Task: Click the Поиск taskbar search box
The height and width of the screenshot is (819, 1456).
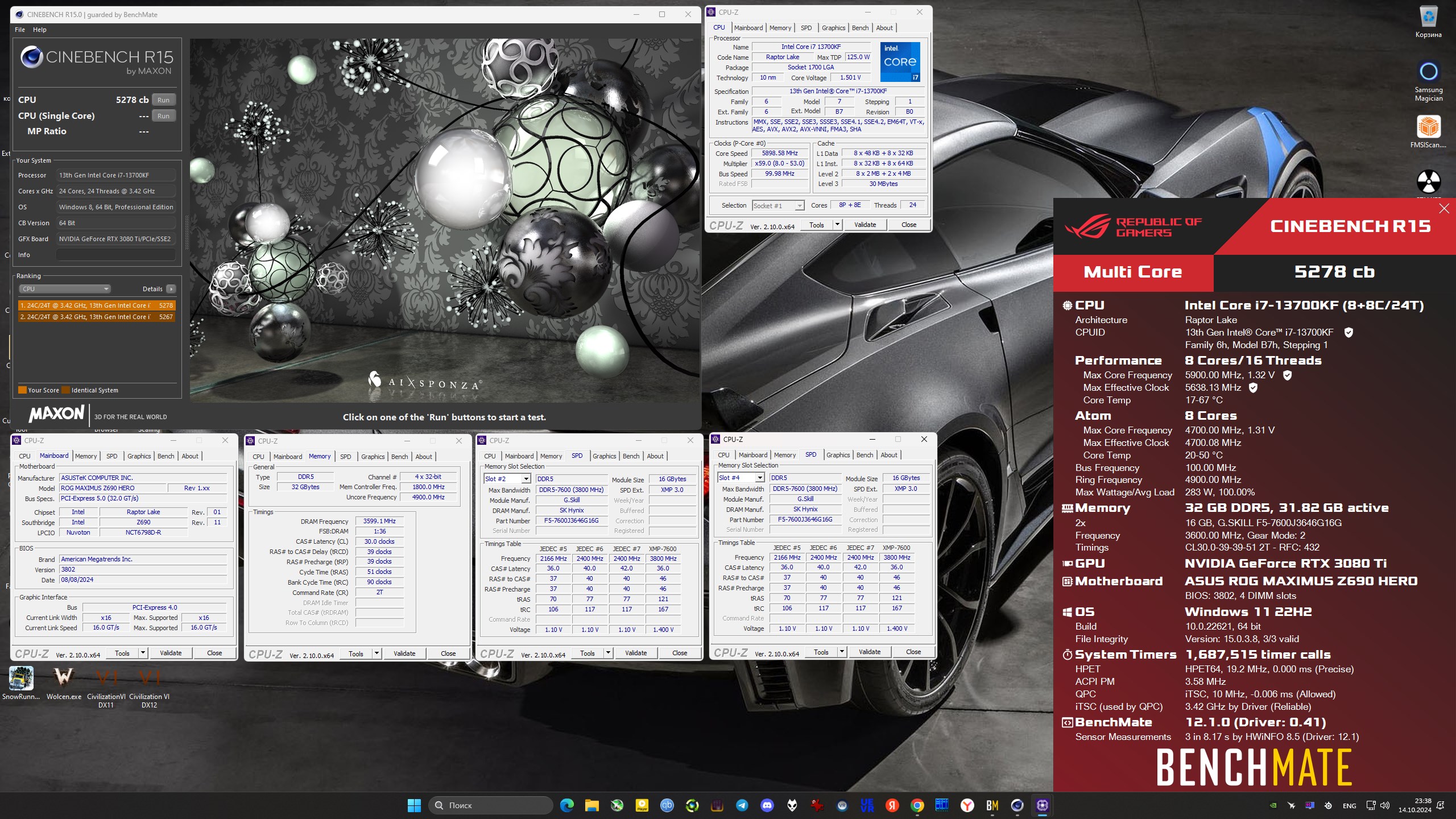Action: [x=490, y=805]
